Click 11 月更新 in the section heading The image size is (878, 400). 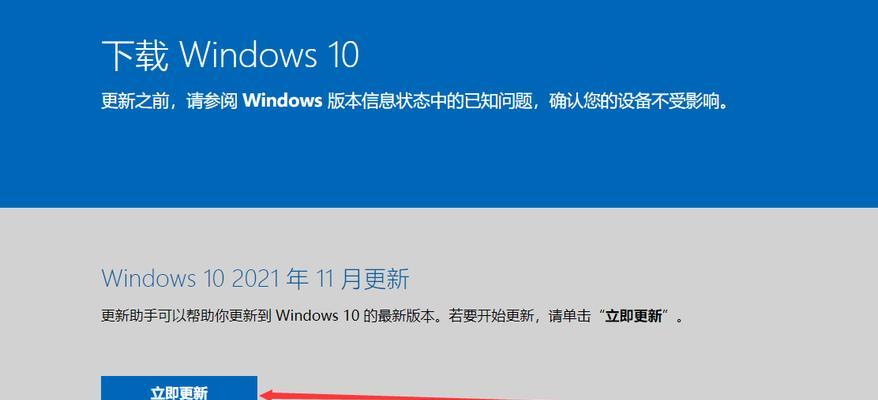tap(362, 278)
